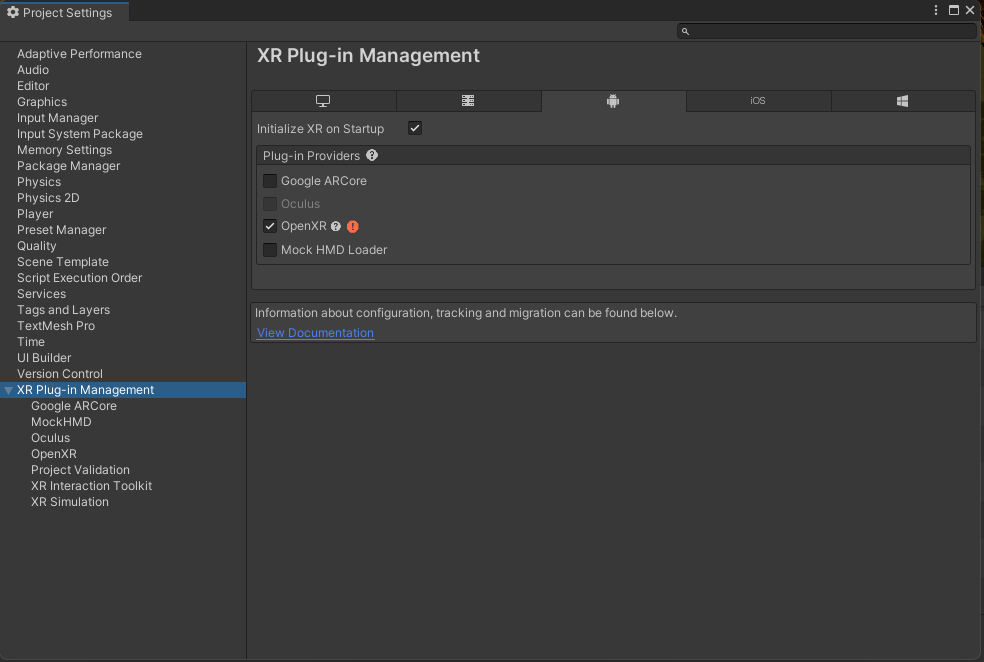Select the desktop platform tab icon
This screenshot has height=662, width=984.
(324, 100)
